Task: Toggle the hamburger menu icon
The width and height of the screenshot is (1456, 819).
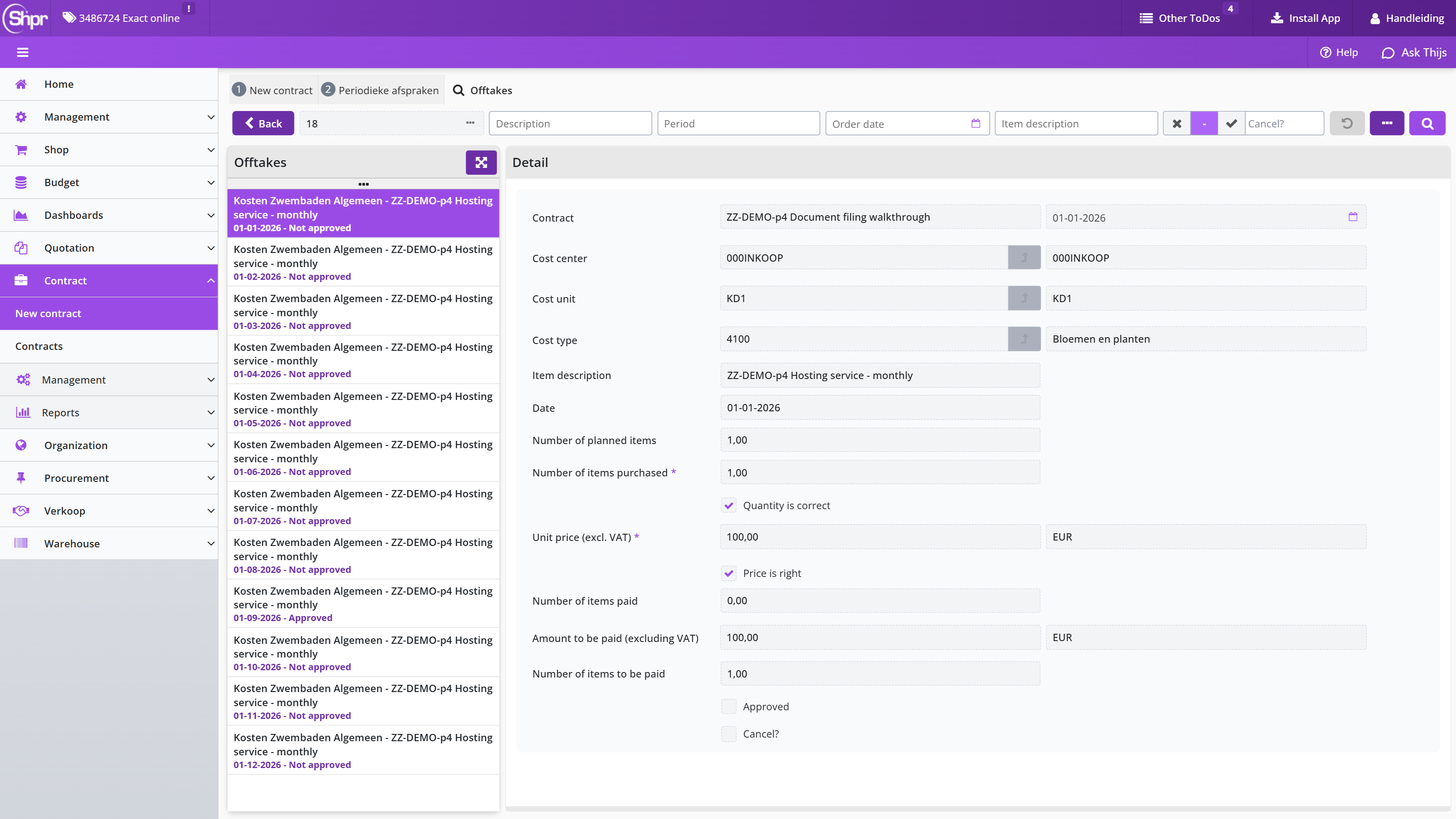Action: tap(23, 53)
